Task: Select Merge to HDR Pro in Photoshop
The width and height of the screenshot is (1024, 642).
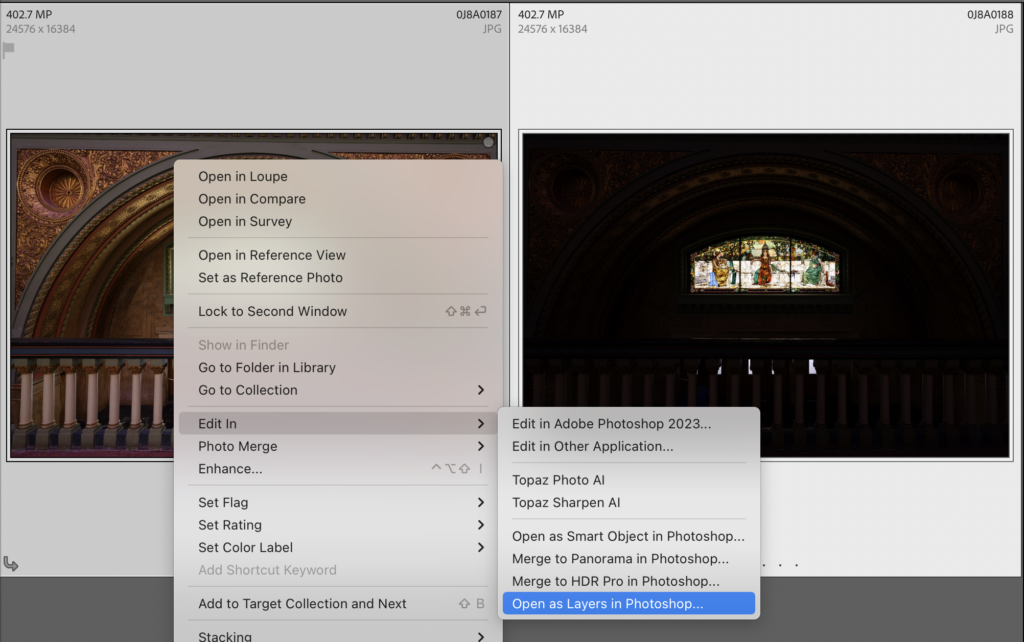Action: tap(615, 581)
